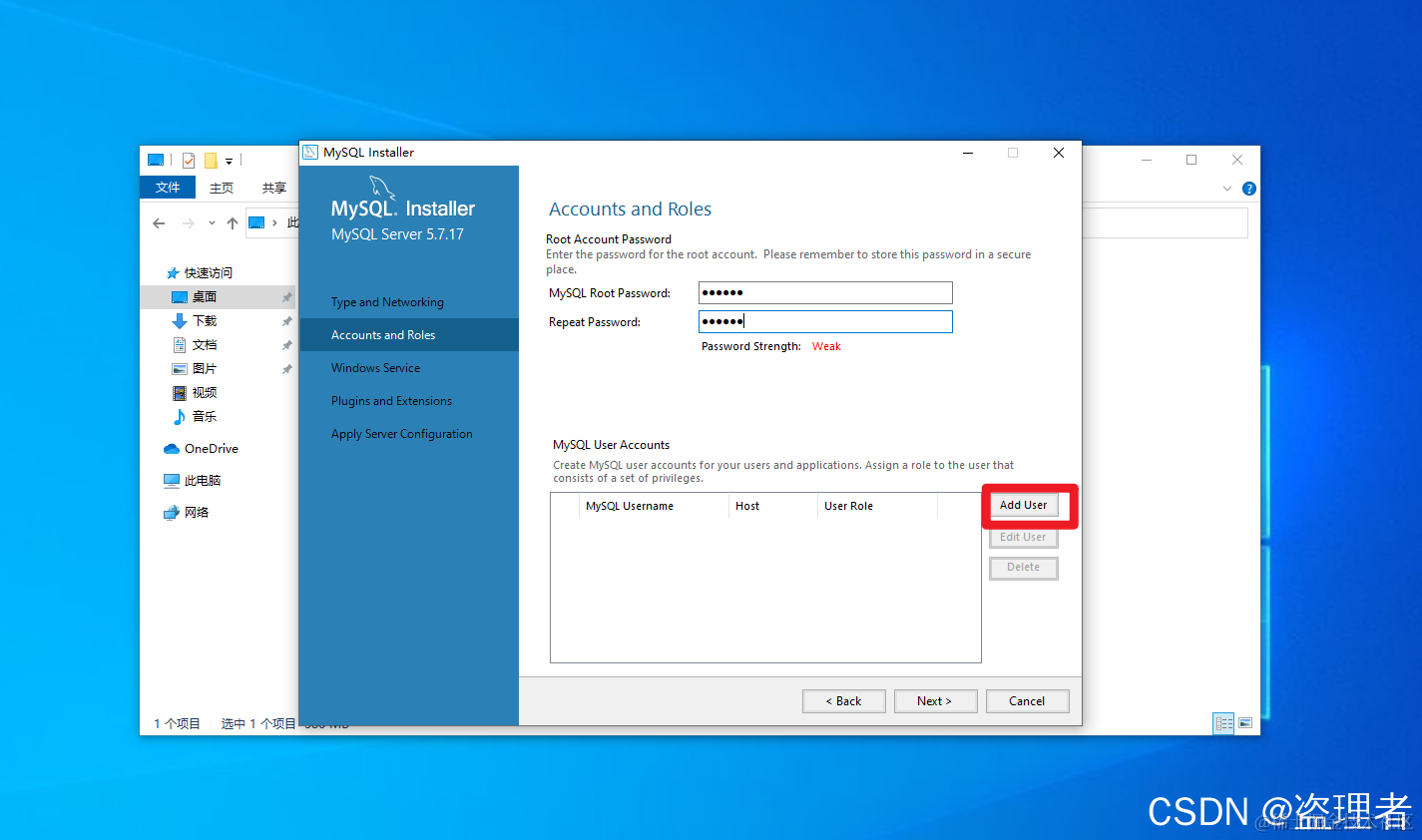1422x840 pixels.
Task: Select the Plugins and Extensions step
Action: [x=391, y=401]
